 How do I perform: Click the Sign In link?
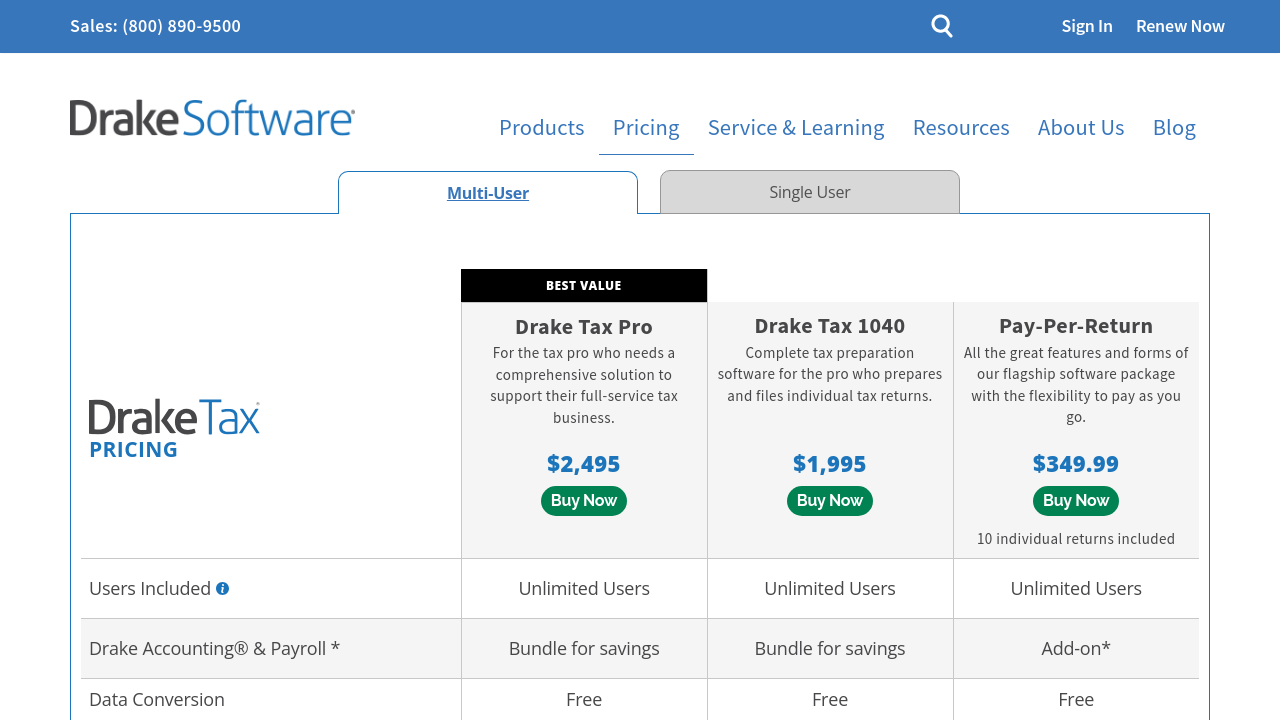click(x=1087, y=26)
